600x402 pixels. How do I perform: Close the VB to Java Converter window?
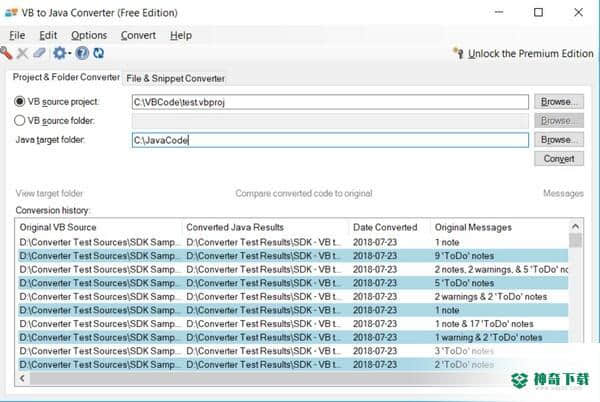[579, 12]
